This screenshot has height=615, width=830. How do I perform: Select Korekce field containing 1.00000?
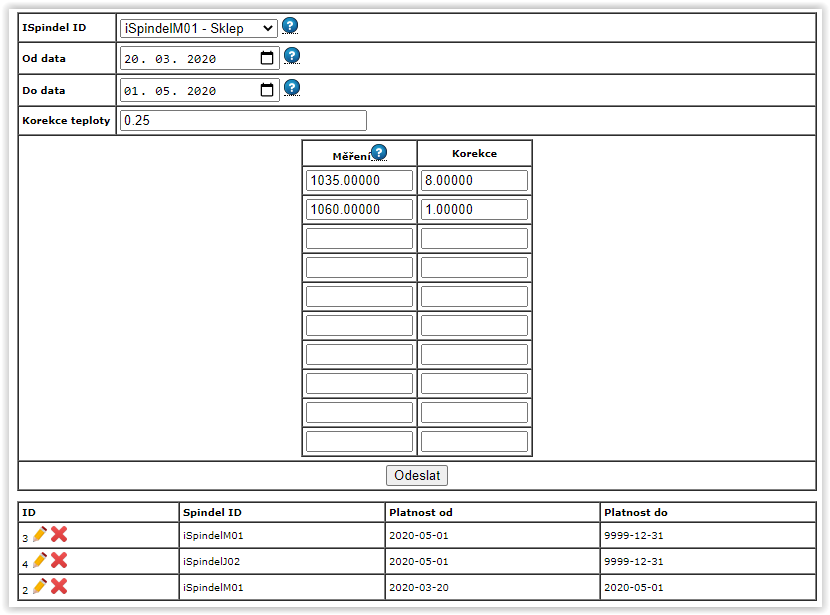[474, 210]
